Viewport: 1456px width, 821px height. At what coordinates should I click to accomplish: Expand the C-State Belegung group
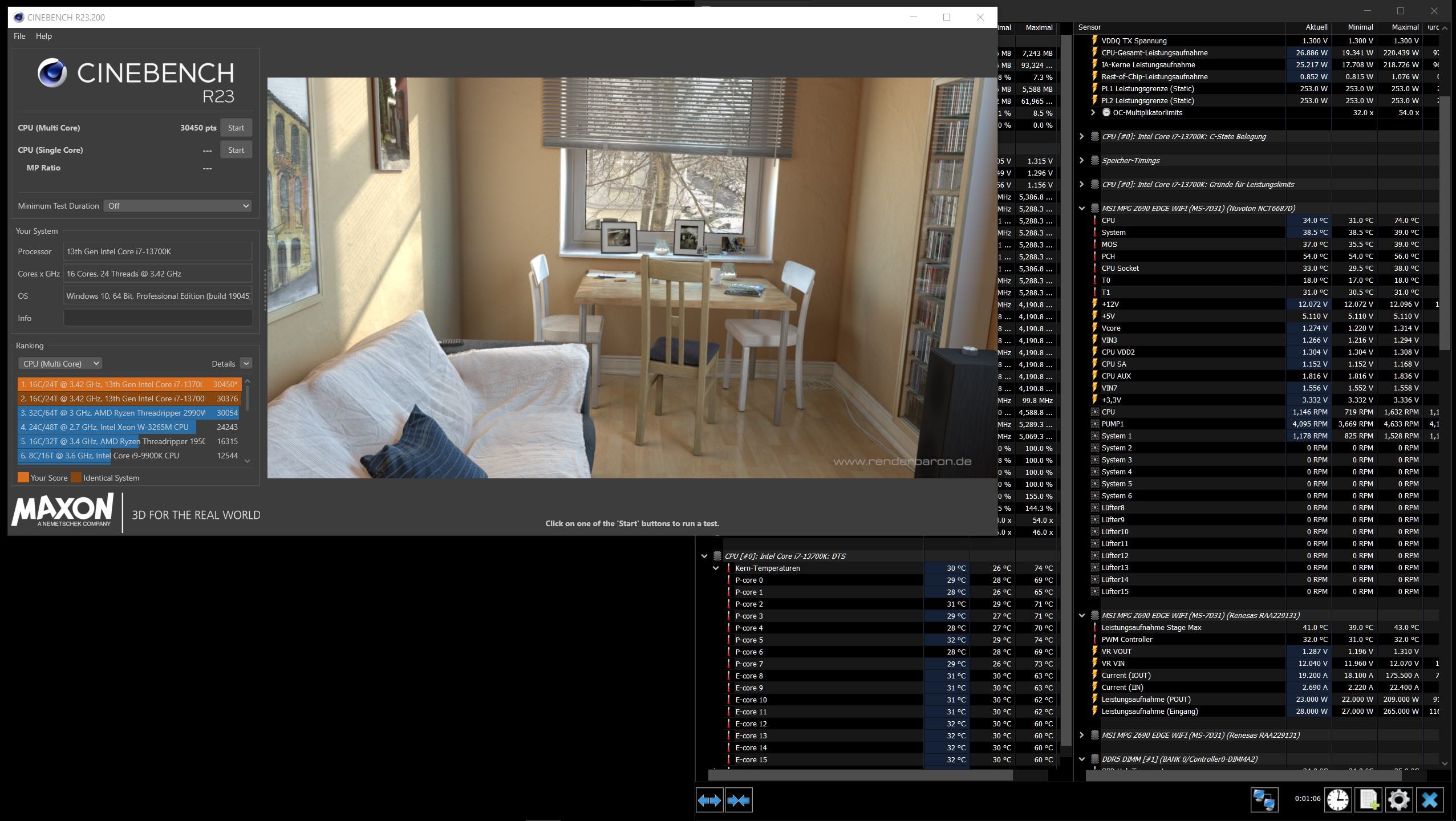click(1081, 136)
